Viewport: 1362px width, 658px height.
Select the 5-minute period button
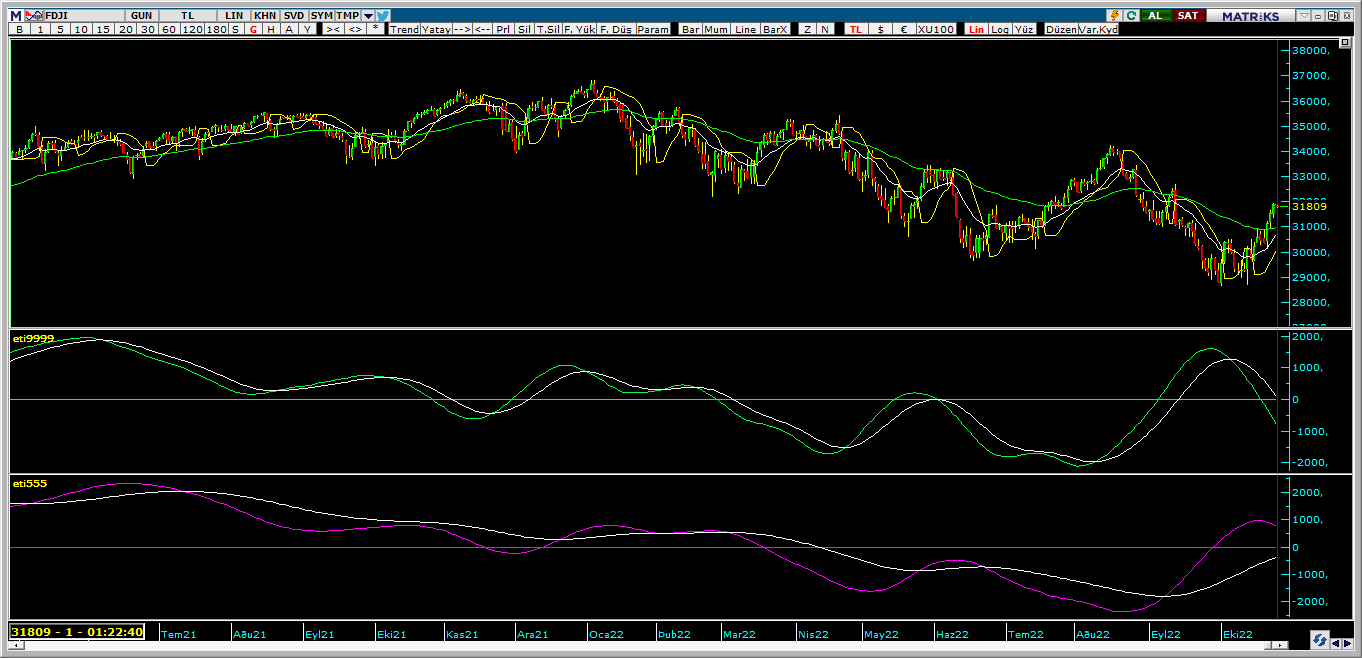click(60, 30)
